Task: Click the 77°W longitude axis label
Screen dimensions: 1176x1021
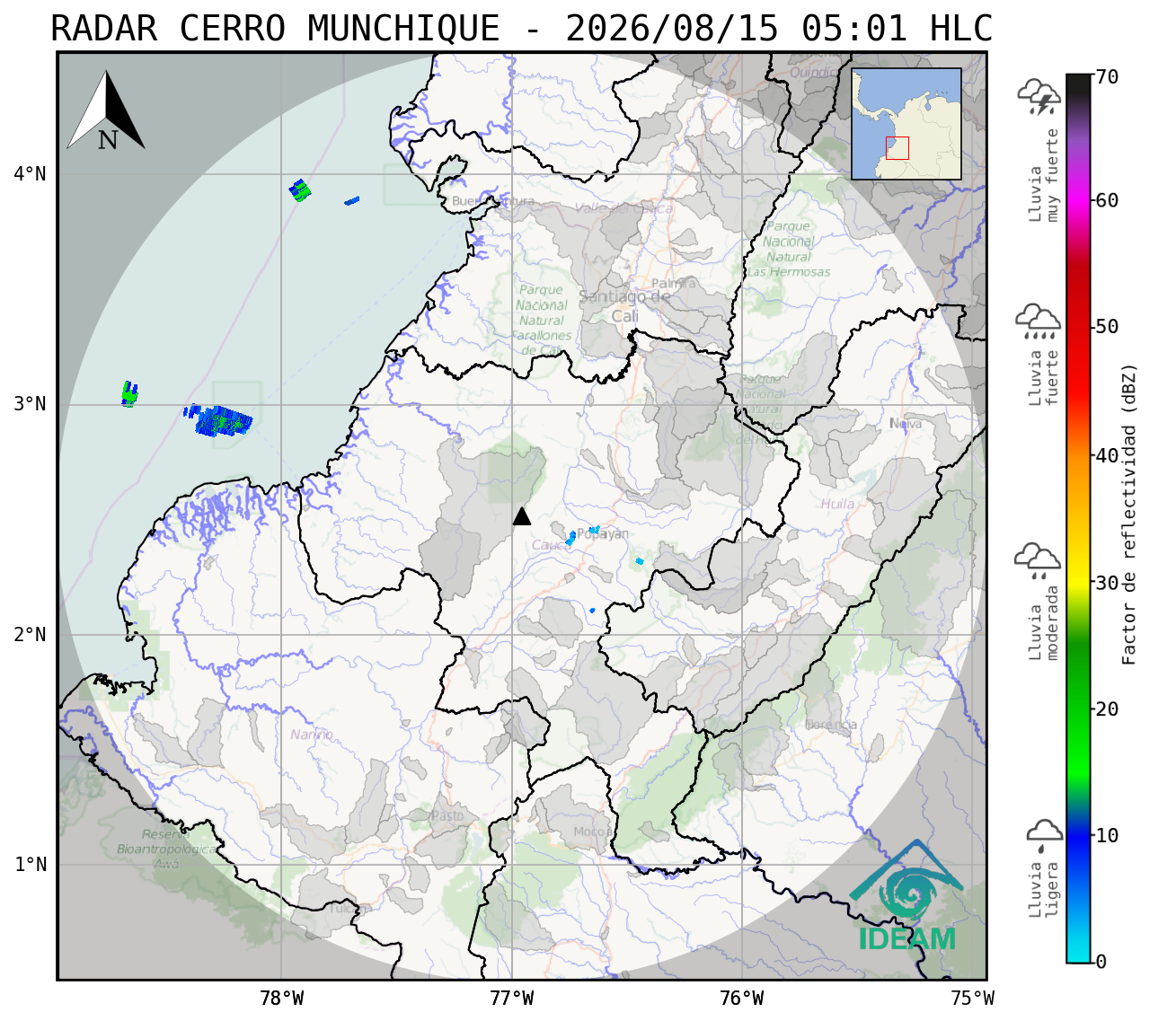Action: coord(512,998)
